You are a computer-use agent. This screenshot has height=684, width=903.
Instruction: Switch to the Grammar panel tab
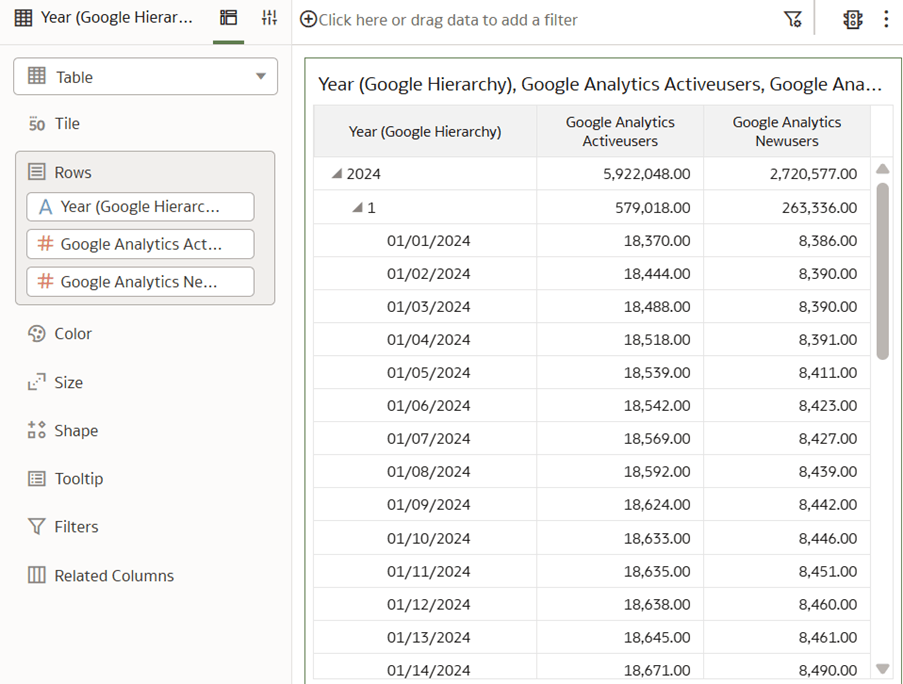click(228, 17)
